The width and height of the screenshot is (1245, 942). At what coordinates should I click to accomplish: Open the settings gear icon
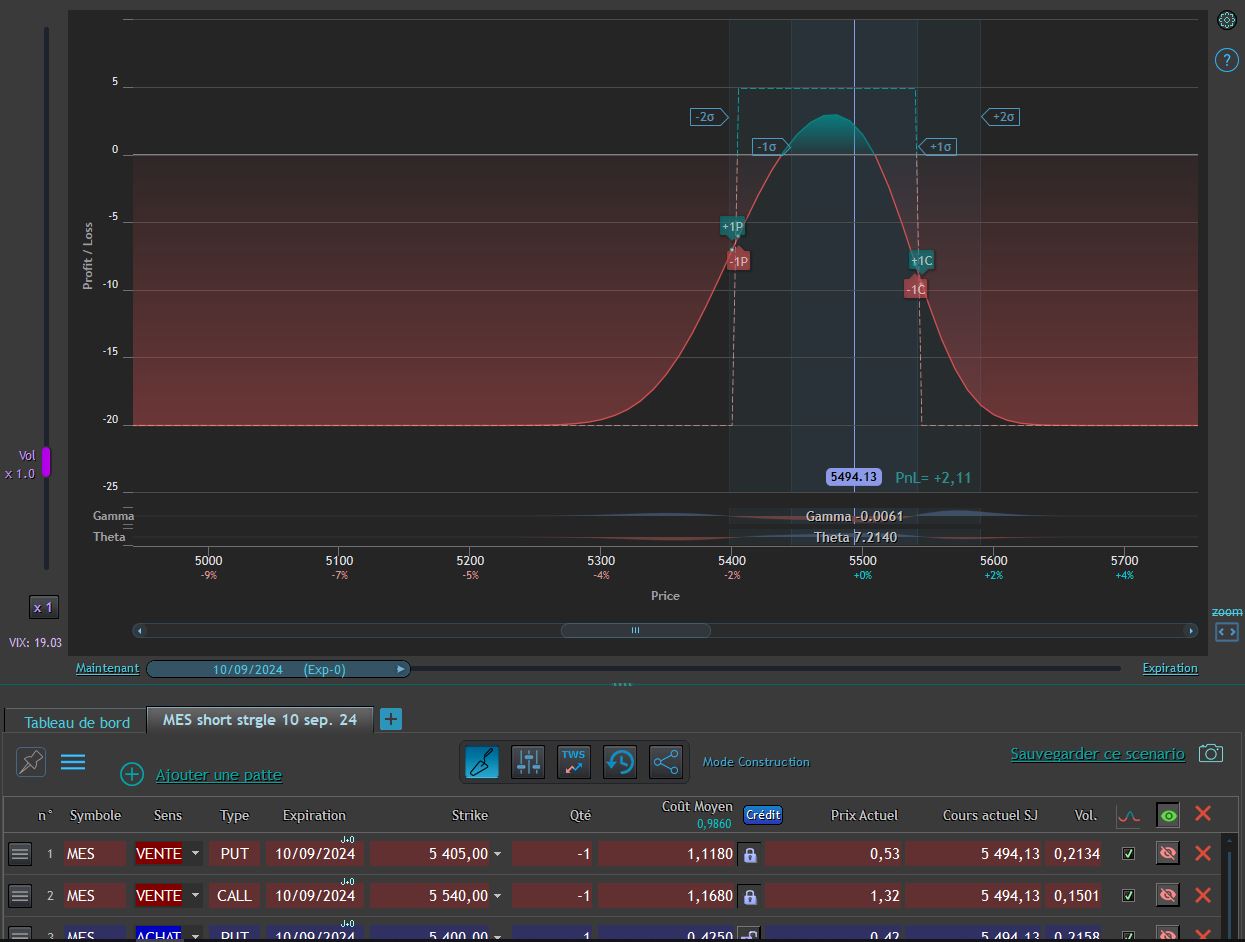tap(1227, 20)
